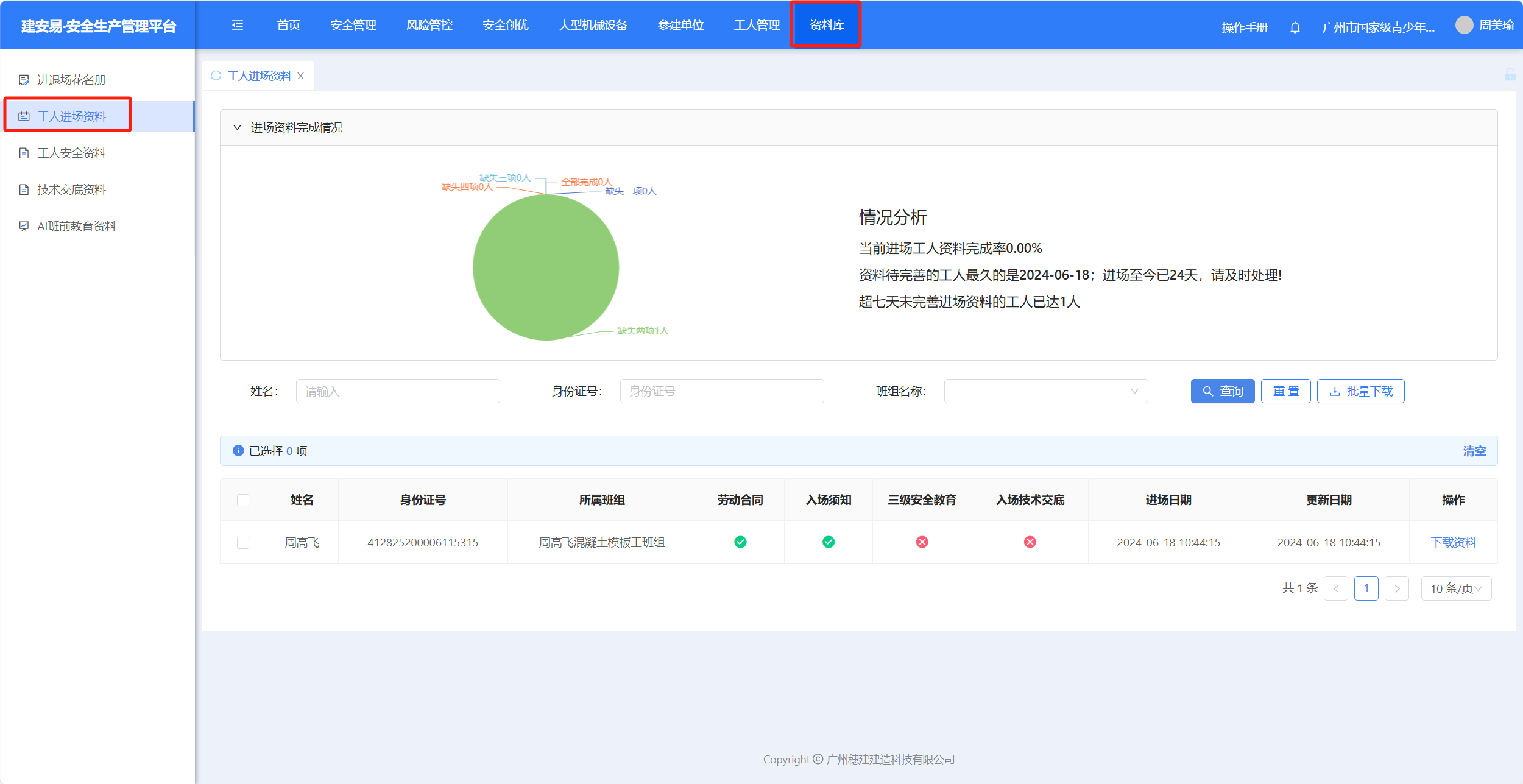
Task: Open the notification bell icon
Action: click(1295, 27)
